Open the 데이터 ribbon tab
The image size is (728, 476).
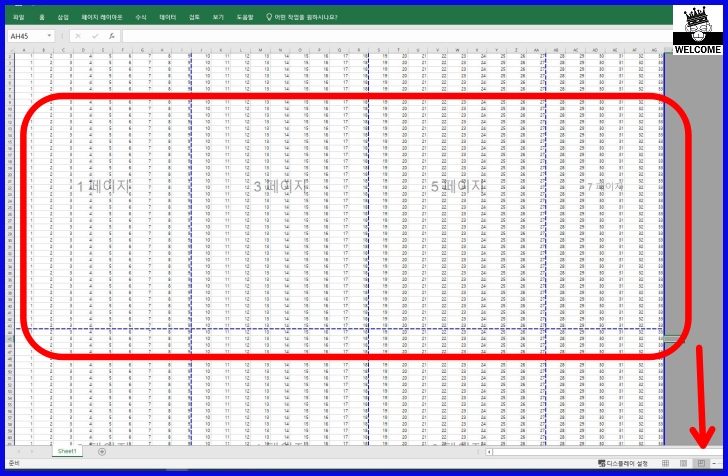[x=168, y=17]
